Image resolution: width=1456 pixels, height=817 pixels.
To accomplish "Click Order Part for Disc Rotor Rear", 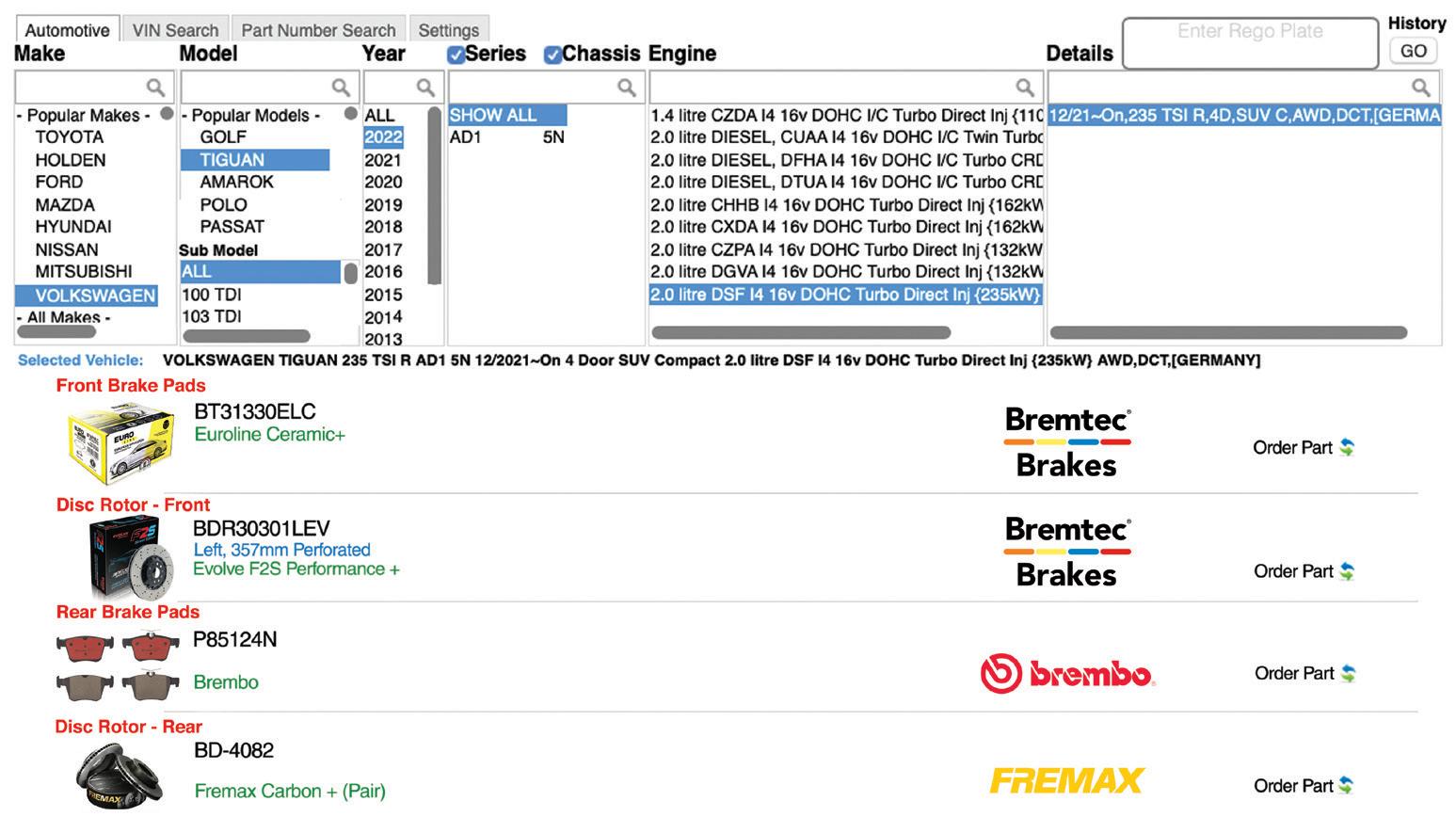I will [1293, 785].
